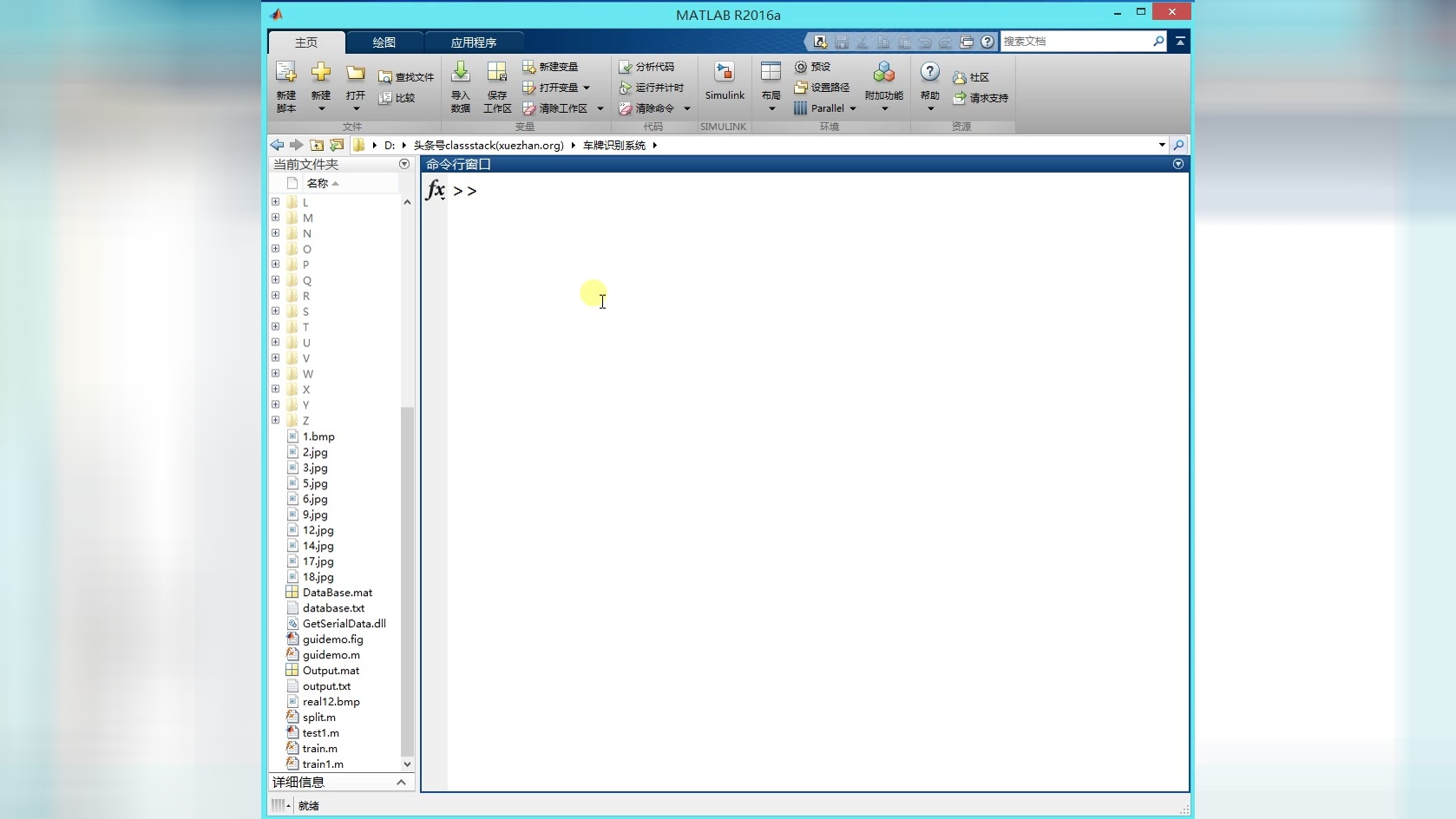Viewport: 1456px width, 819px height.
Task: Click into the 搜索文档 search field
Action: 1076,41
